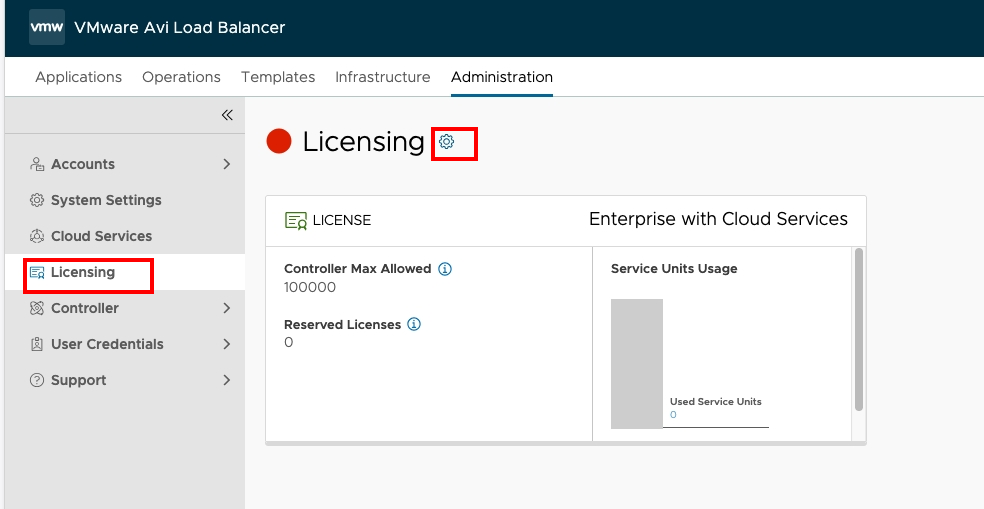This screenshot has height=509, width=984.
Task: Click the 100000 controller max value
Action: click(x=310, y=287)
